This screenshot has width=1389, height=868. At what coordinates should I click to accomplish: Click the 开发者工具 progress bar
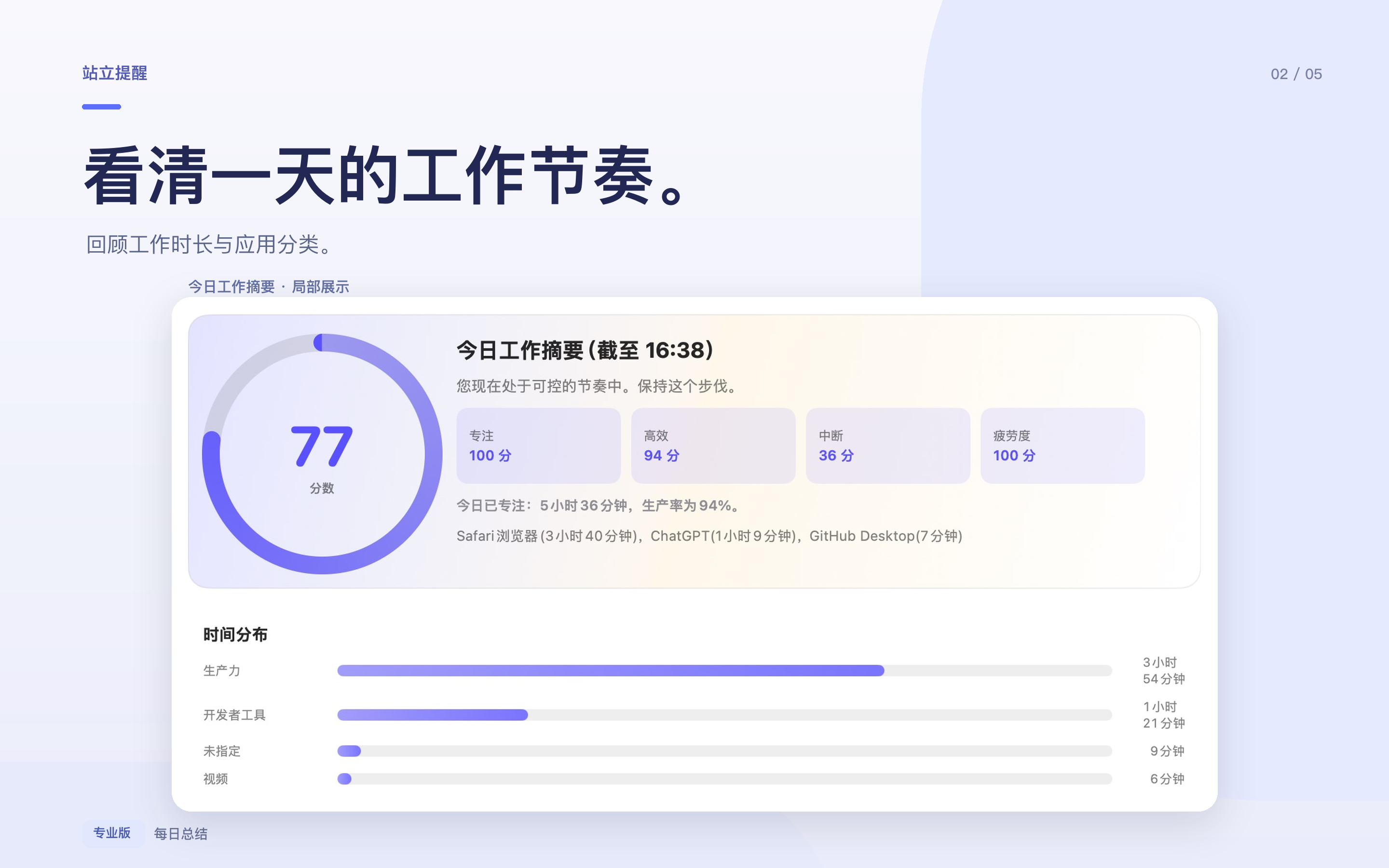click(x=724, y=715)
